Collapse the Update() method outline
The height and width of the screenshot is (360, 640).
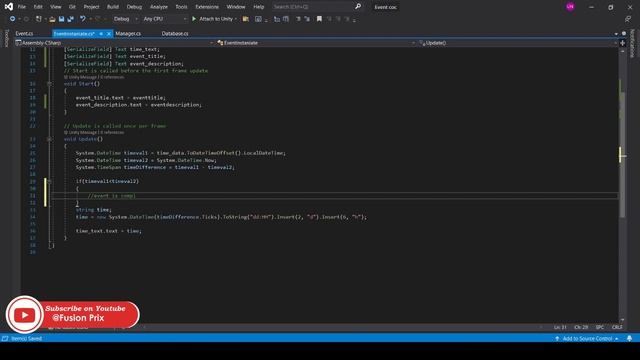pos(49,139)
